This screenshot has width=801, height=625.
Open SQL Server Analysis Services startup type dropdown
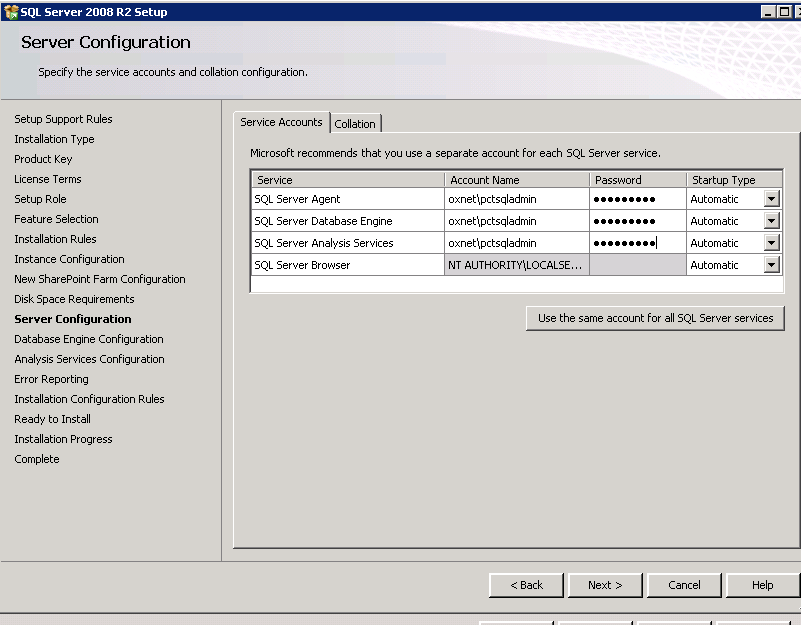[x=771, y=243]
